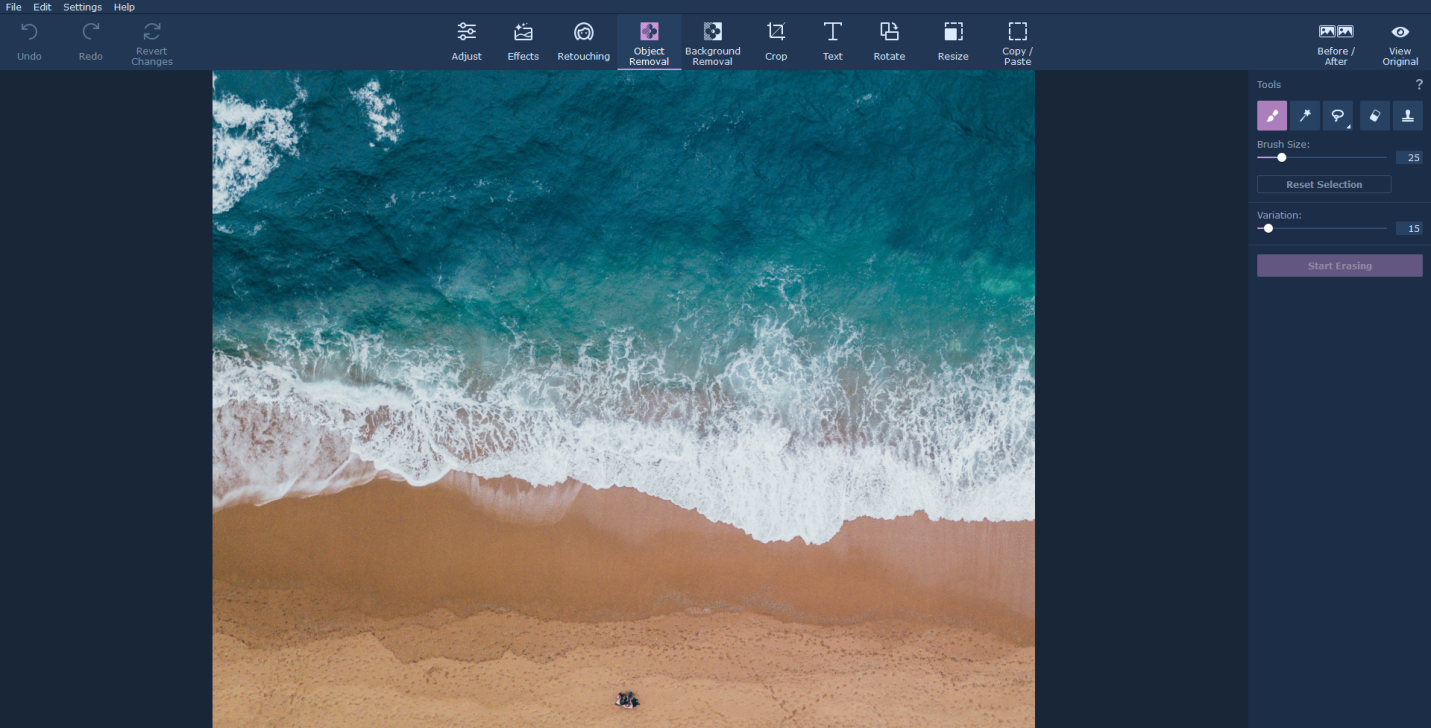Click the Reset Selection button
1431x728 pixels.
pos(1323,185)
